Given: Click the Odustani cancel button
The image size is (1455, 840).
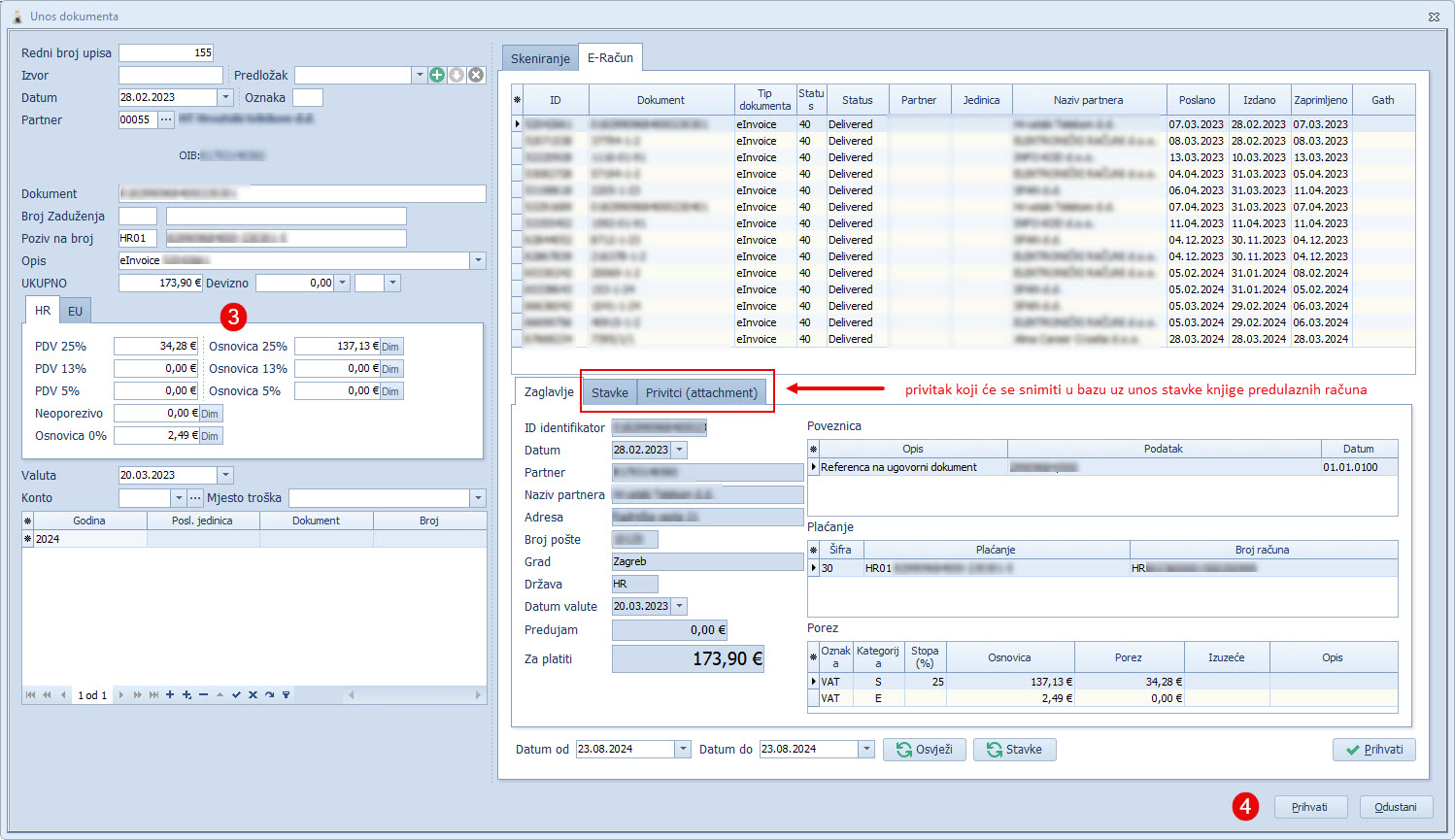Looking at the screenshot, I should pos(1396,807).
